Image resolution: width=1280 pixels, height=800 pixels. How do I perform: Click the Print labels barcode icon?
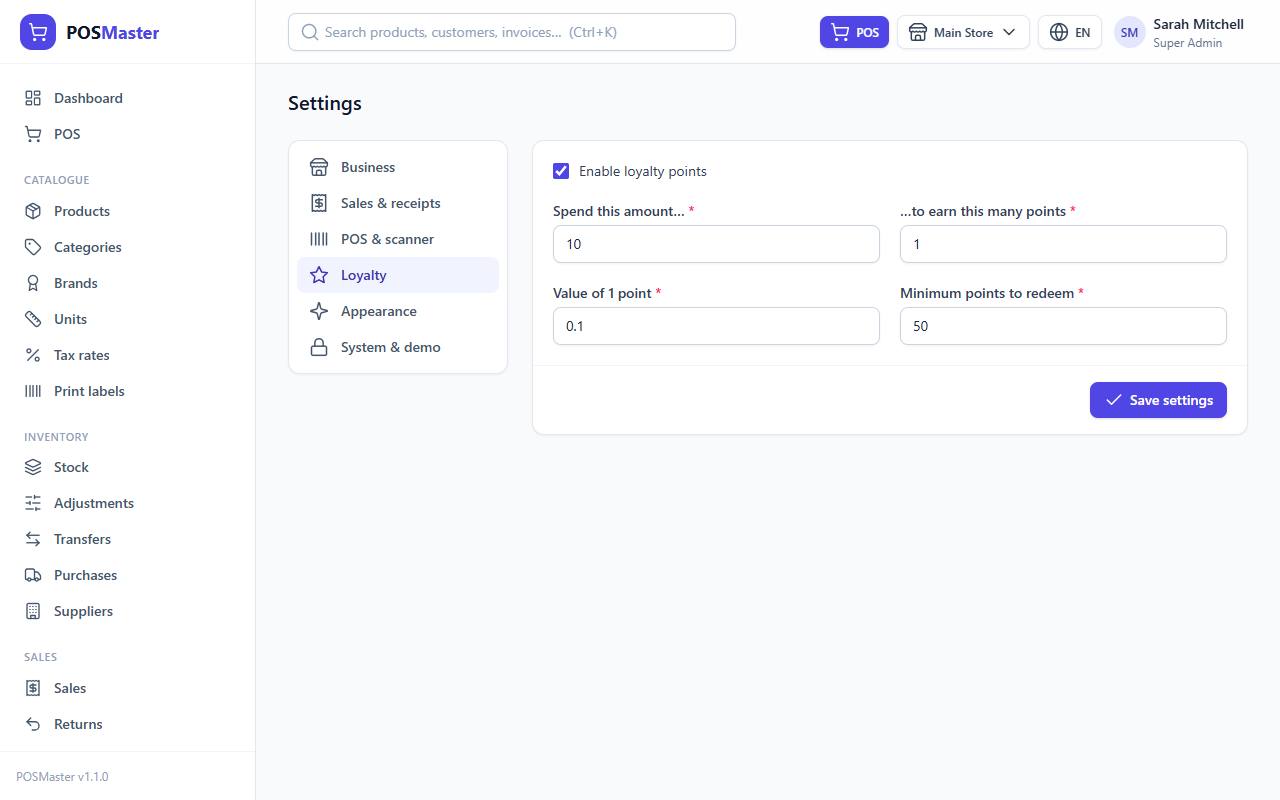tap(33, 391)
